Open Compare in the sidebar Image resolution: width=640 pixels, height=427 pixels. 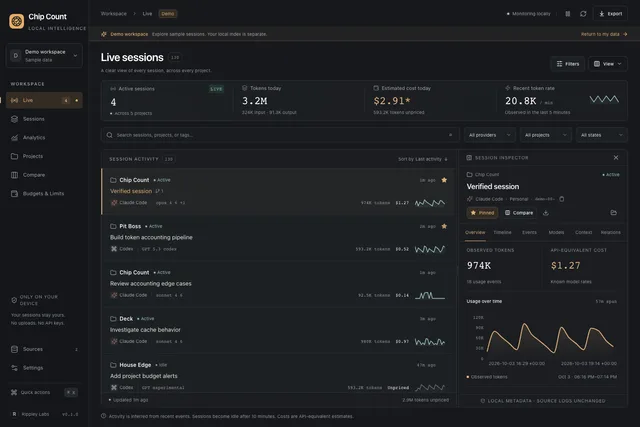[44, 175]
